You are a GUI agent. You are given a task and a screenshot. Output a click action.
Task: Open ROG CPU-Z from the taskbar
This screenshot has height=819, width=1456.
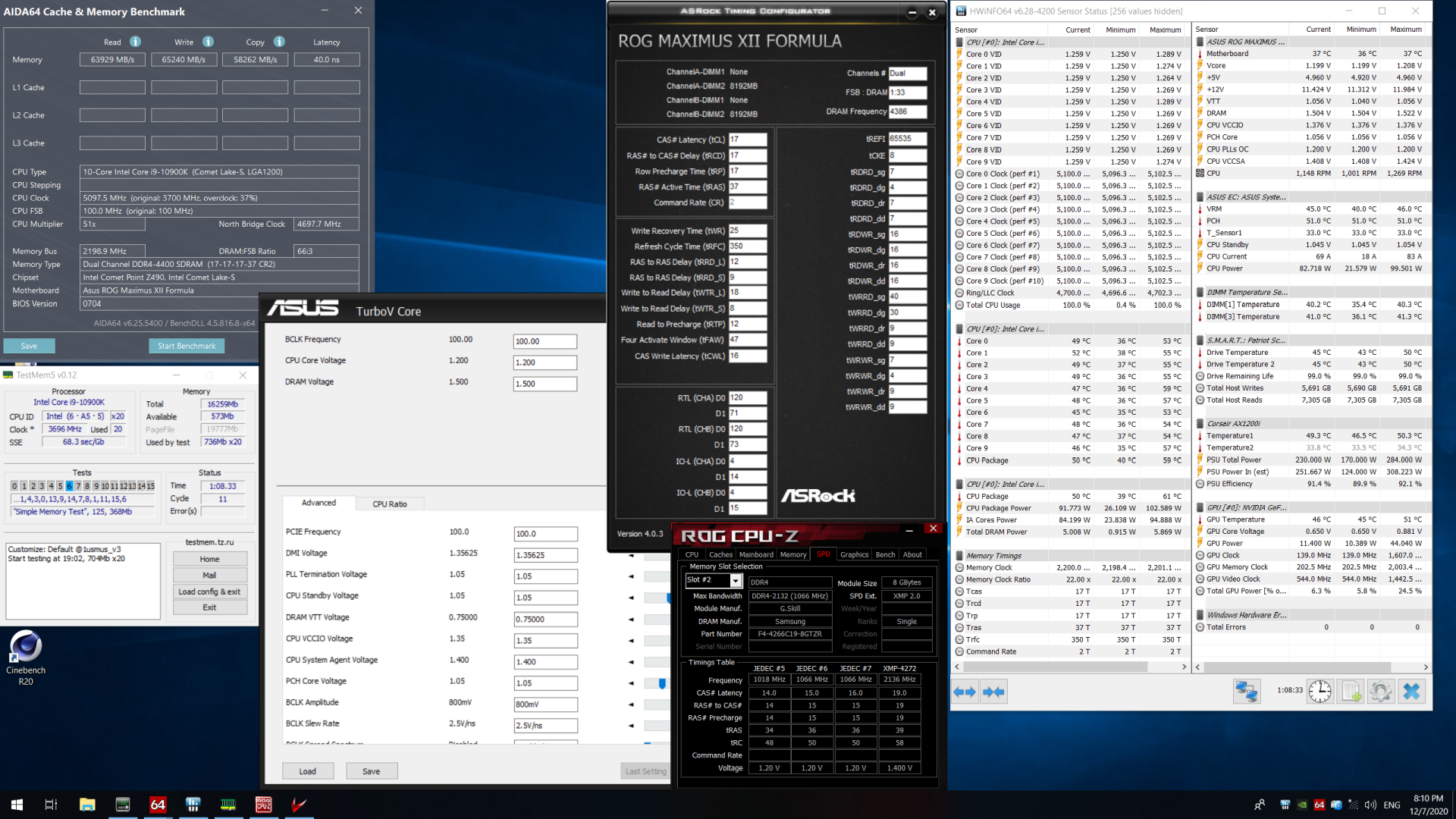click(x=264, y=805)
